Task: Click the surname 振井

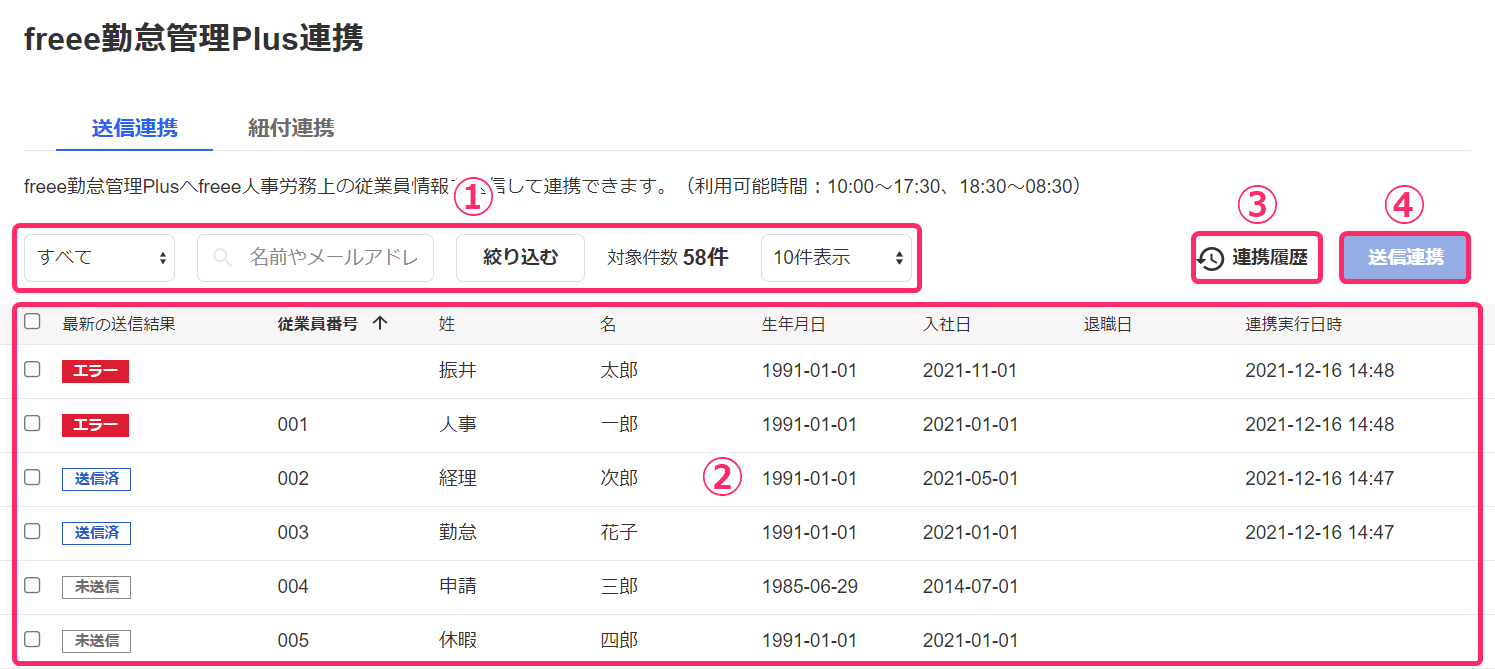Action: [457, 371]
